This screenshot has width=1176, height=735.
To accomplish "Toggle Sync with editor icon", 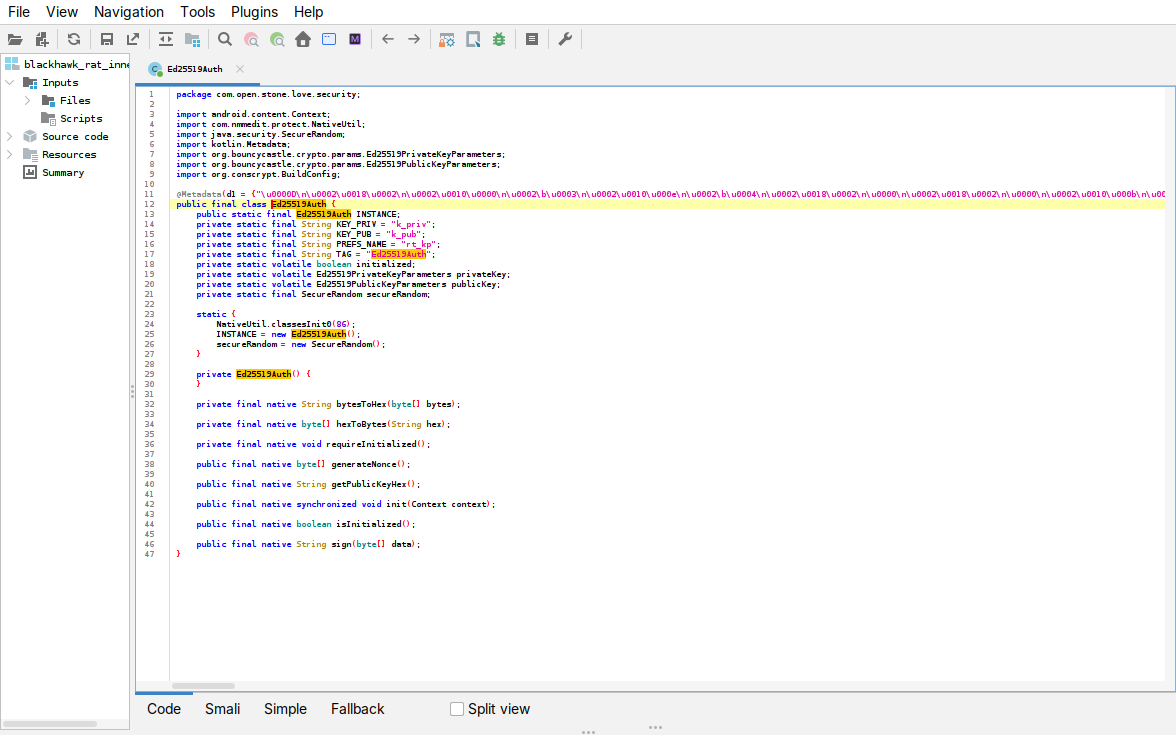I will (166, 40).
